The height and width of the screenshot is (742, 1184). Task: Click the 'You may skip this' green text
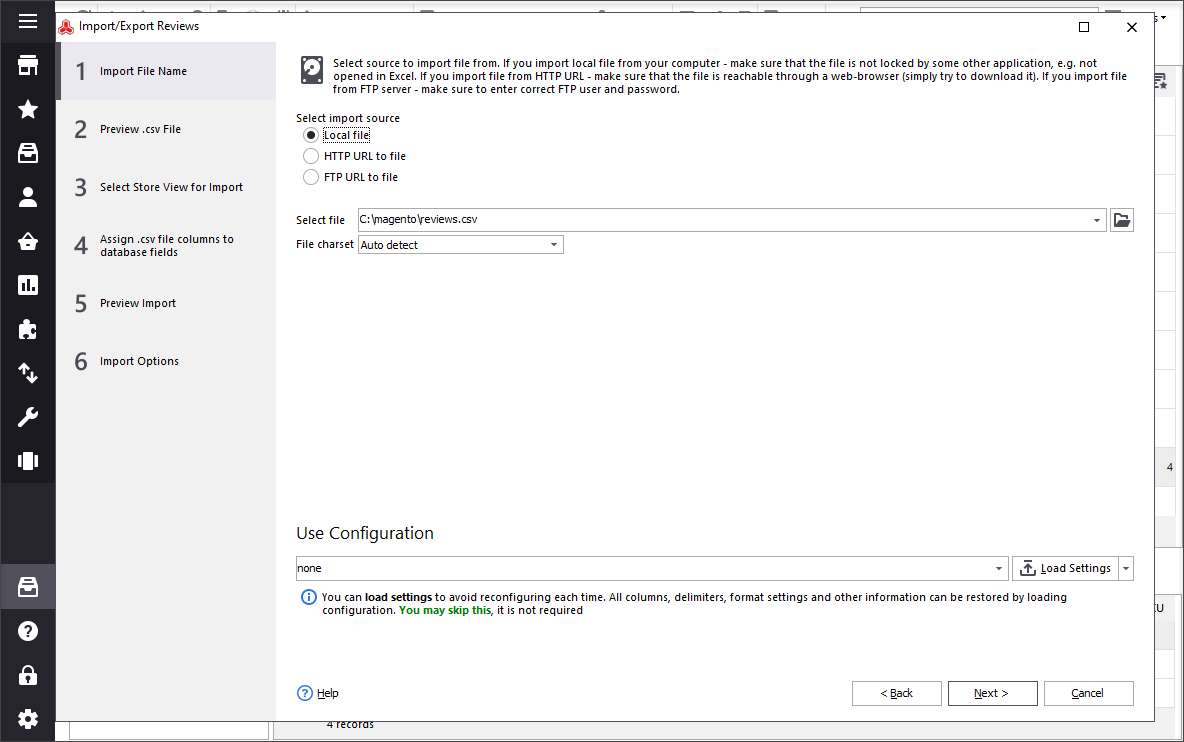445,610
